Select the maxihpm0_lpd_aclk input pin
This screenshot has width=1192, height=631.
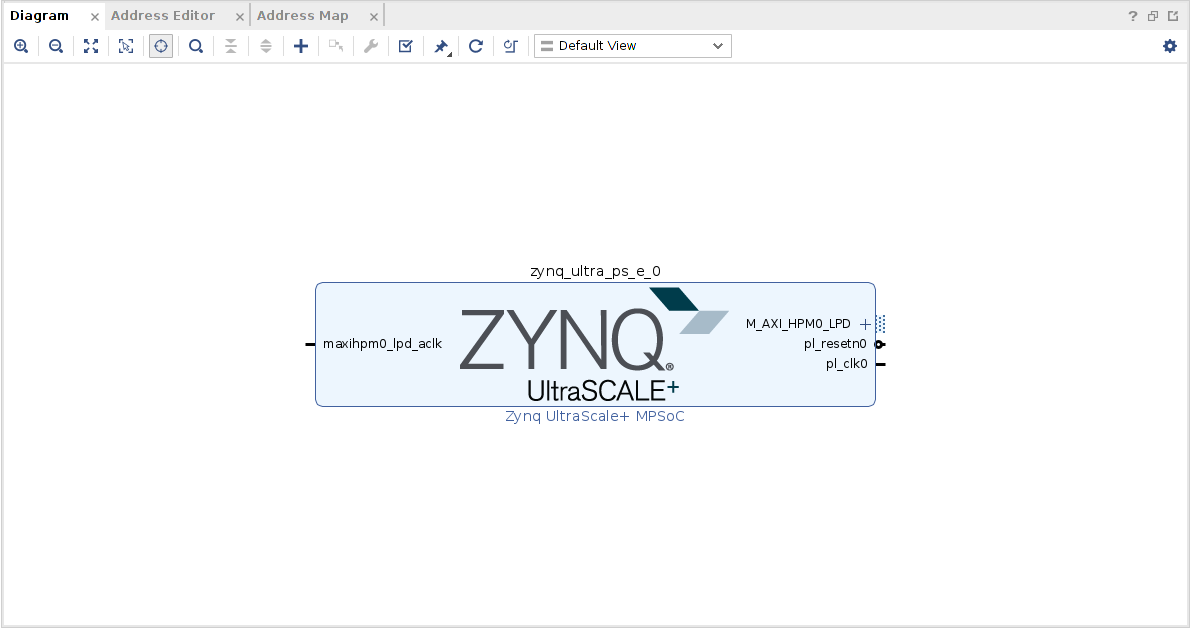[310, 344]
